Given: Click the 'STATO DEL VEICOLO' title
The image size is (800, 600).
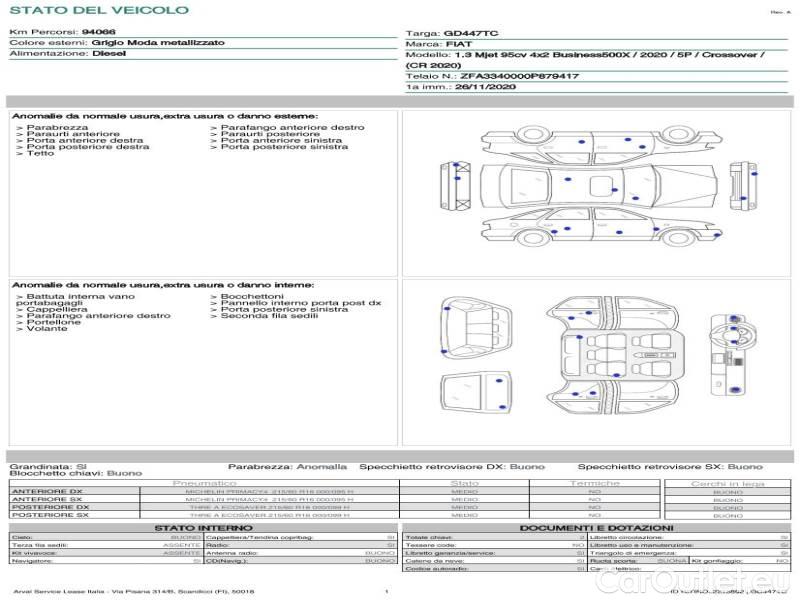Looking at the screenshot, I should 99,10.
